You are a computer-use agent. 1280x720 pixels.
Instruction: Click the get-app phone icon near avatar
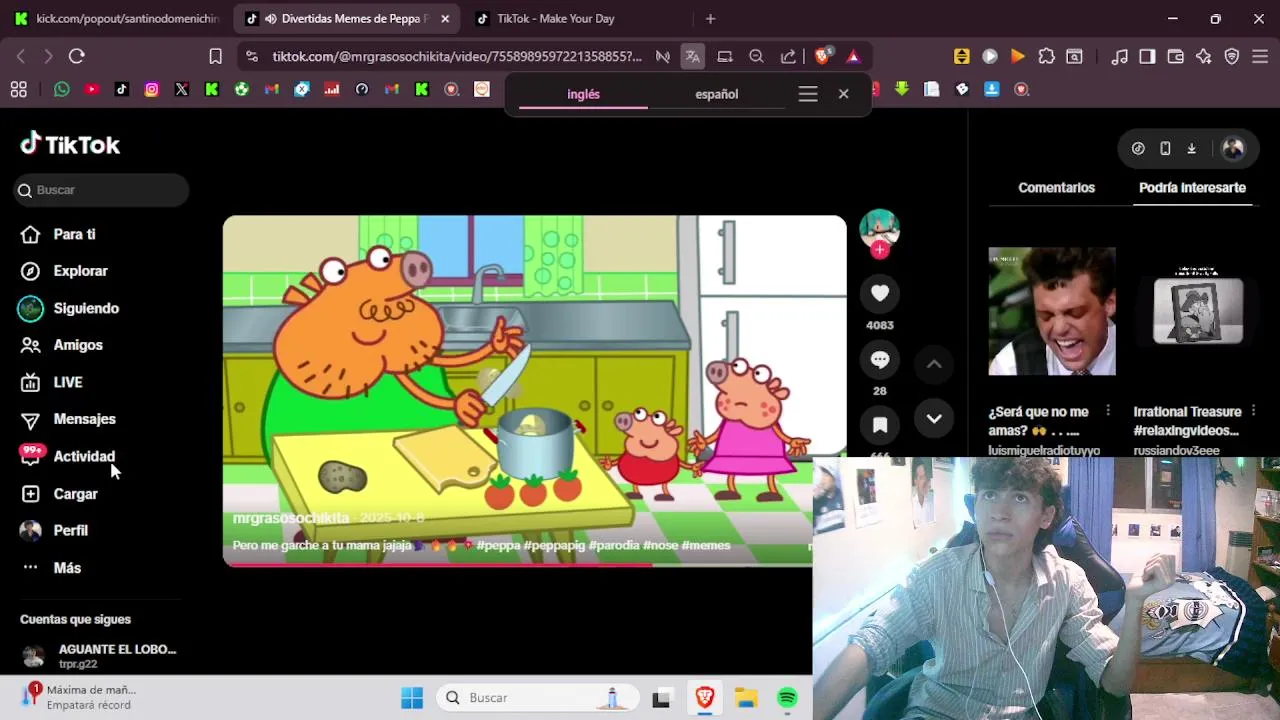click(x=1165, y=148)
